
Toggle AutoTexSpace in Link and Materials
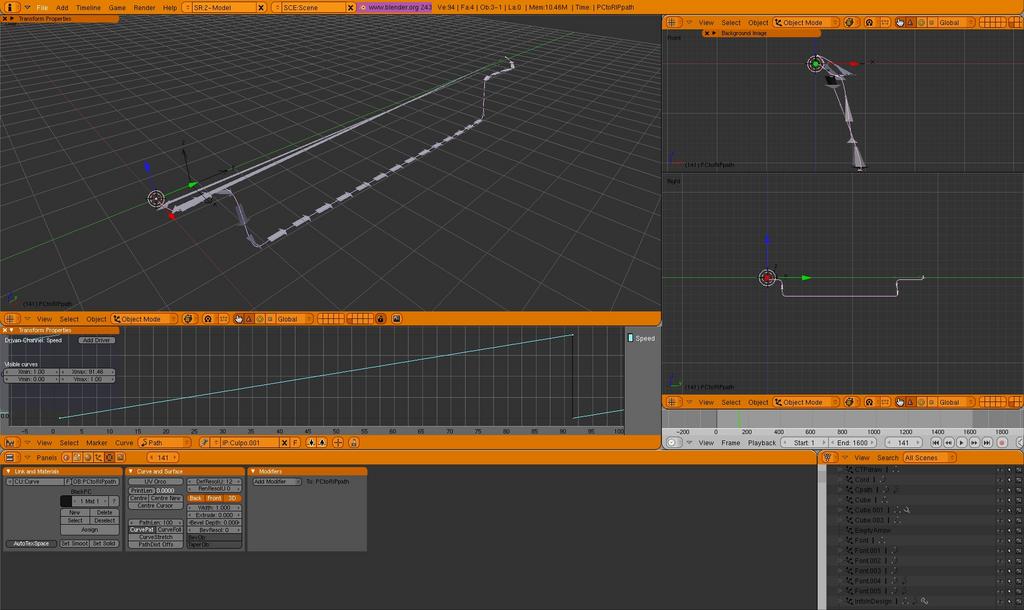point(31,543)
